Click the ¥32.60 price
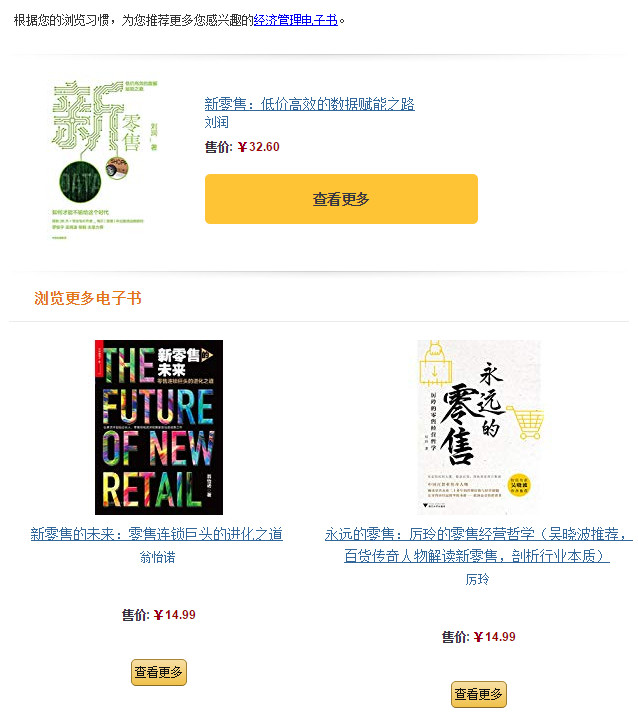Image resolution: width=638 pixels, height=723 pixels. (x=259, y=147)
